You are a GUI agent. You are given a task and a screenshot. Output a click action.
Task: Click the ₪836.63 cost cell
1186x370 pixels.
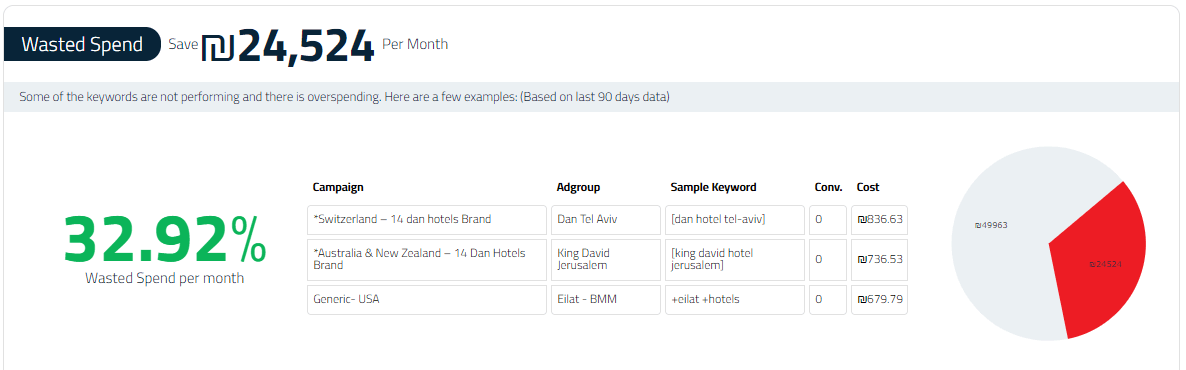click(x=879, y=219)
